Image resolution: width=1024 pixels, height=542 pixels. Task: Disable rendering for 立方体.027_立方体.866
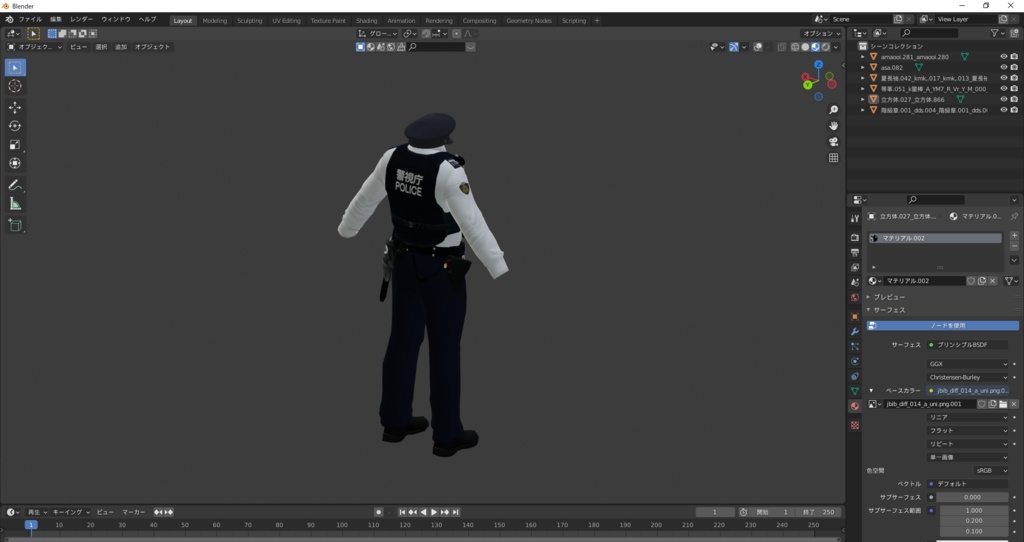pyautogui.click(x=1014, y=99)
